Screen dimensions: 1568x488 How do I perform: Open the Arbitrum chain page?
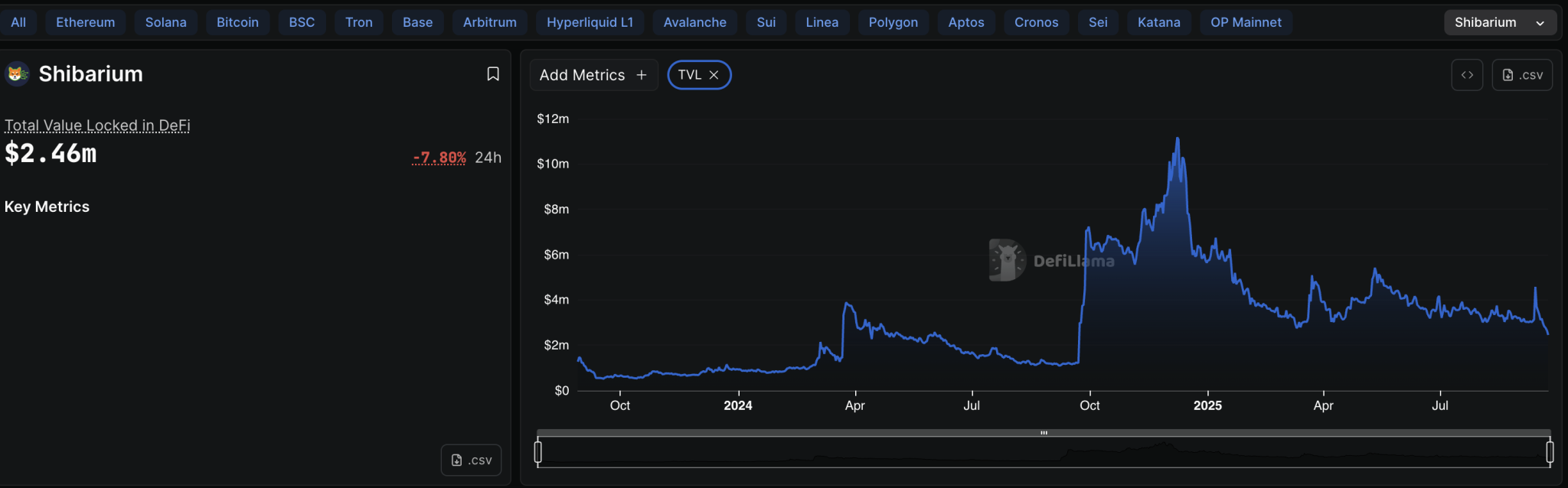(490, 22)
